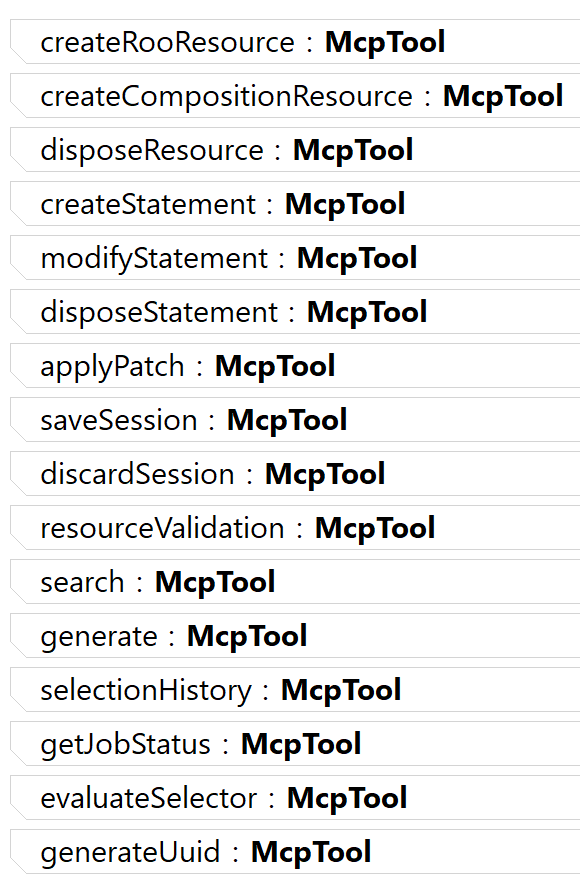Select the getJobStatus McpTool row
The height and width of the screenshot is (878, 580).
(x=295, y=744)
